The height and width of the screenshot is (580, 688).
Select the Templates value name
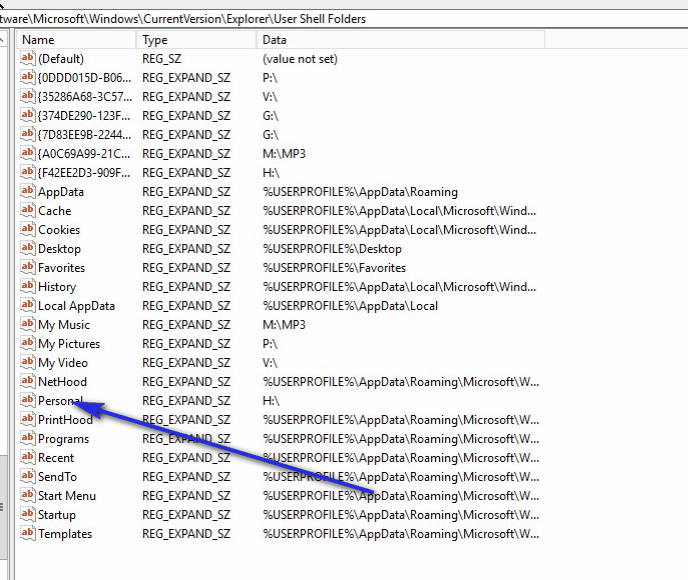coord(65,534)
